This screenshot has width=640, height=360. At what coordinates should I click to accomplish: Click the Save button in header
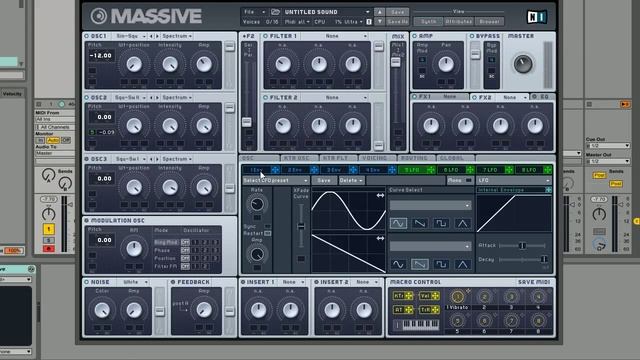(x=398, y=12)
